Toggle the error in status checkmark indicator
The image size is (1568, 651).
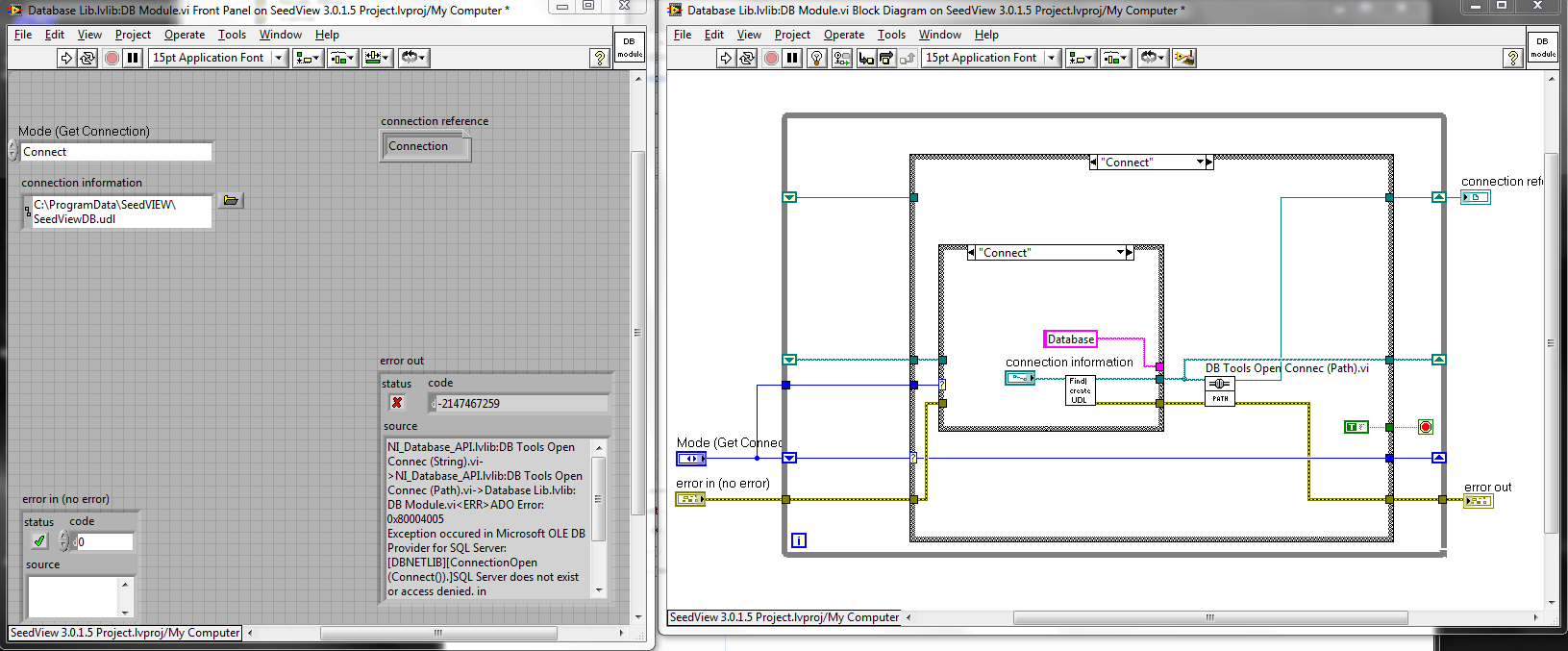39,540
